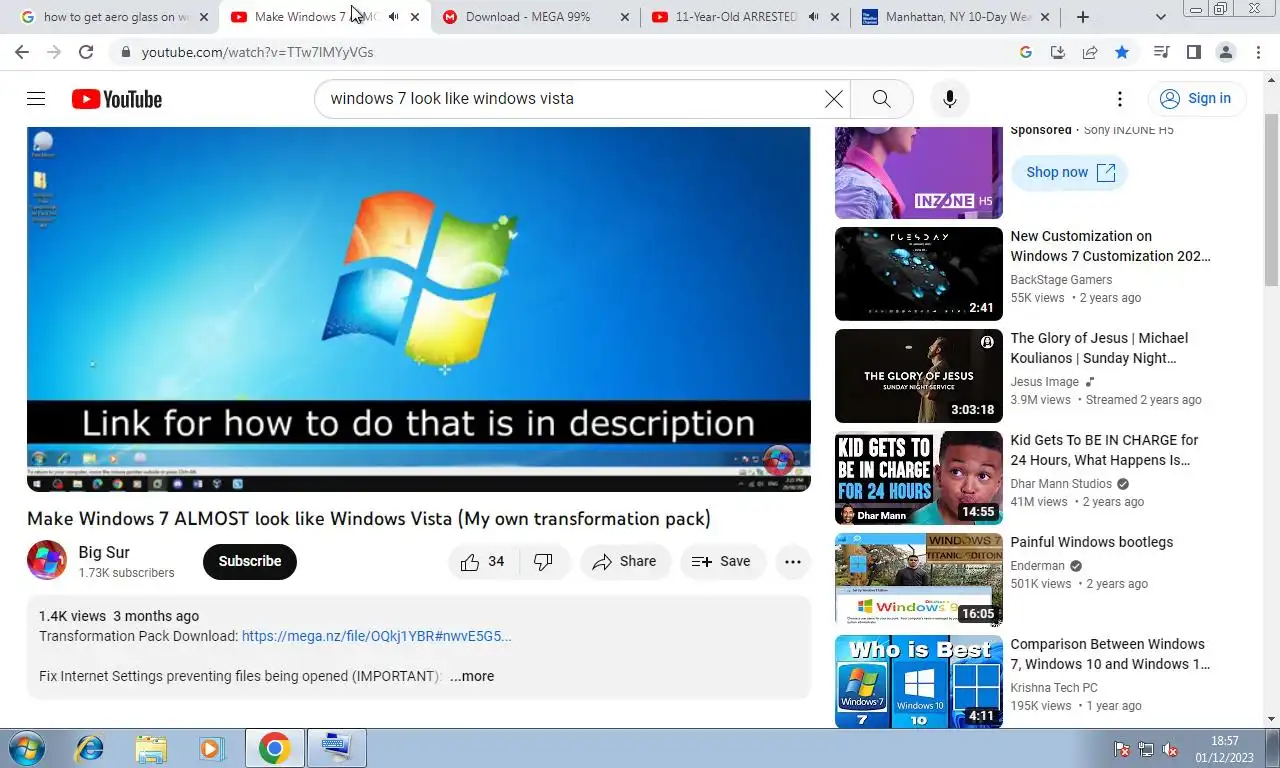Go back in Chrome

click(x=21, y=52)
